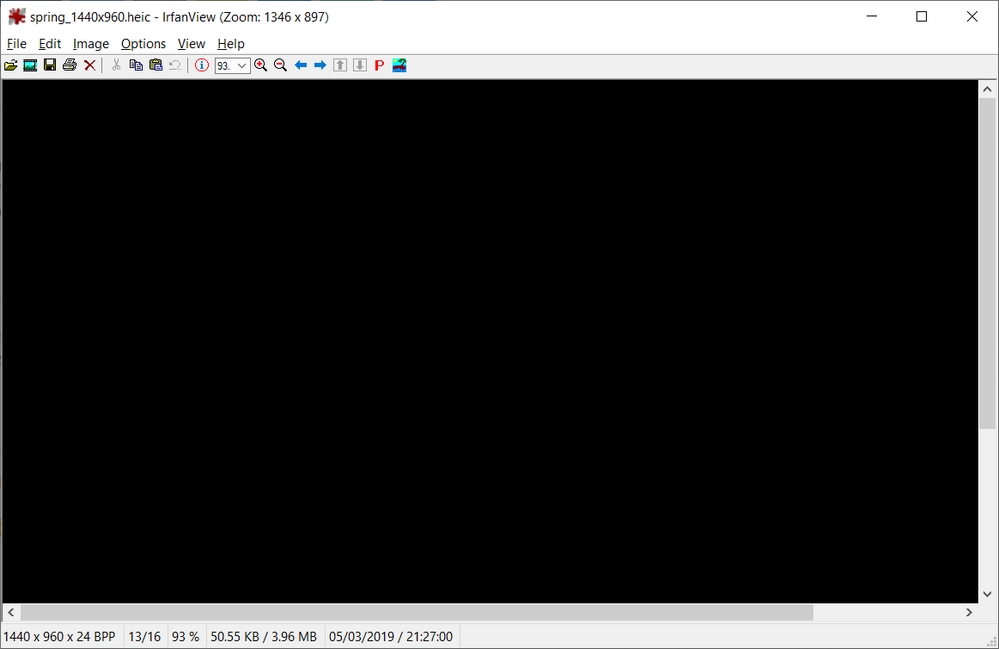Image resolution: width=999 pixels, height=649 pixels.
Task: Close the IrfanView window
Action: 972,17
